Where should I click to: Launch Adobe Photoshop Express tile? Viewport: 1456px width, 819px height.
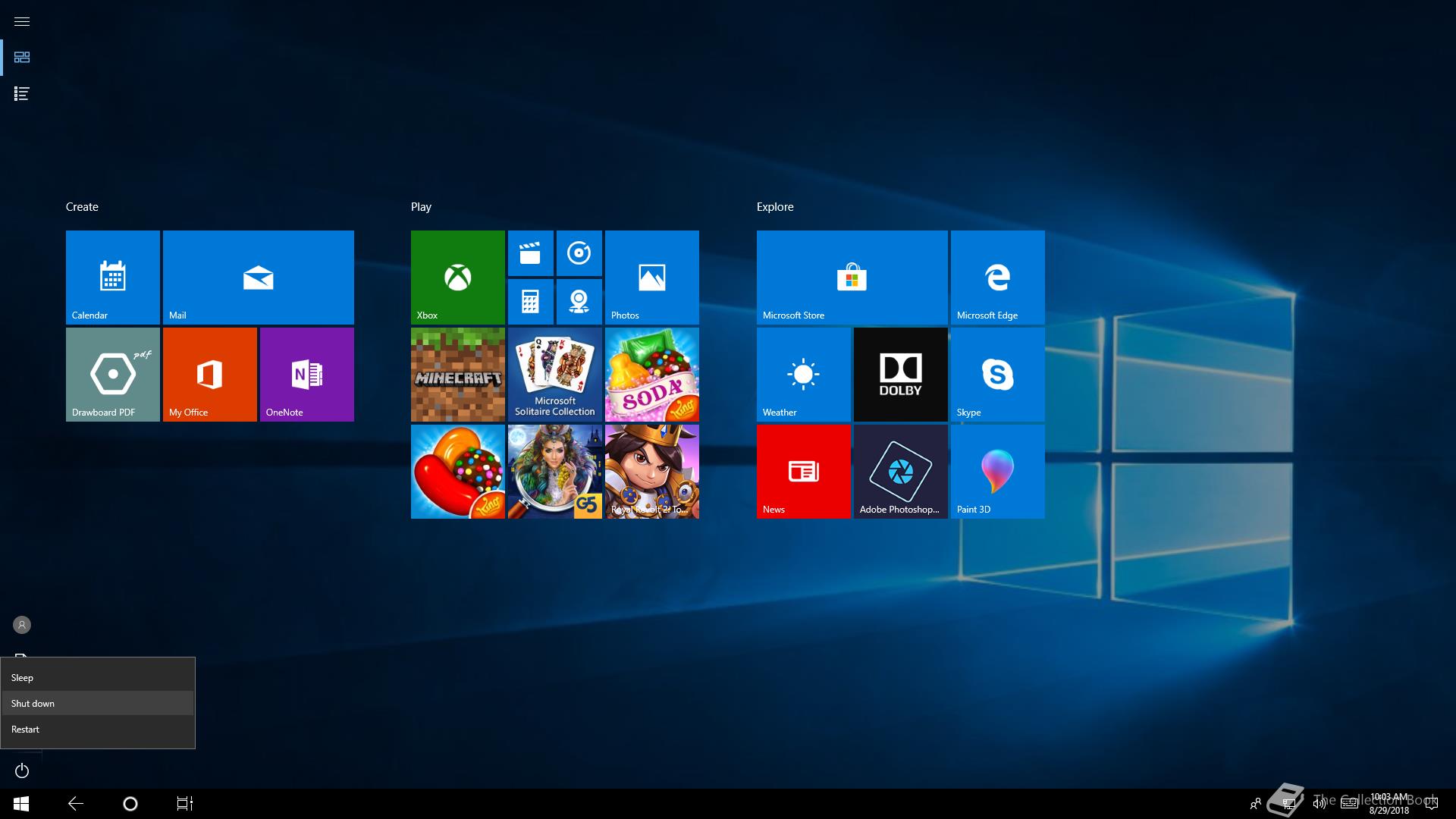coord(901,472)
